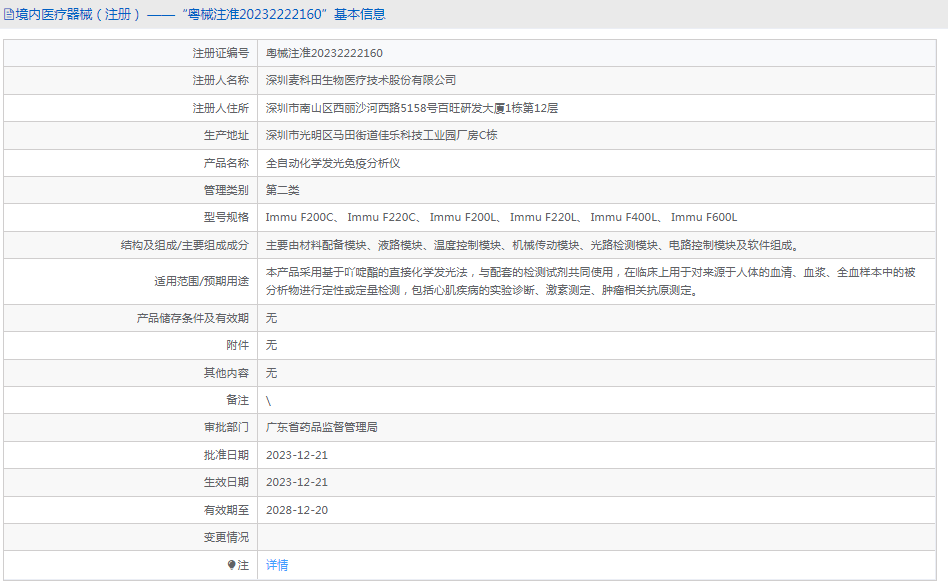Click the 变更情况 label
This screenshot has height=585, width=948.
coord(226,537)
